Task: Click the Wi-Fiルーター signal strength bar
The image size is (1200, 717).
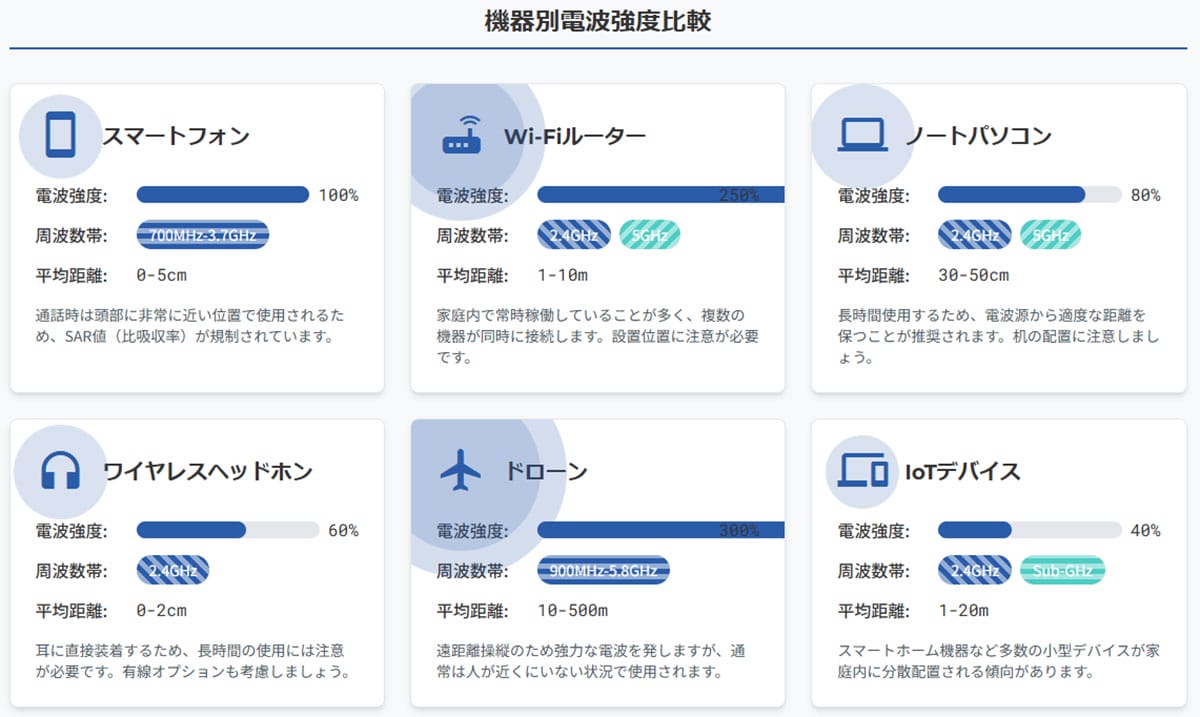Action: (x=661, y=195)
